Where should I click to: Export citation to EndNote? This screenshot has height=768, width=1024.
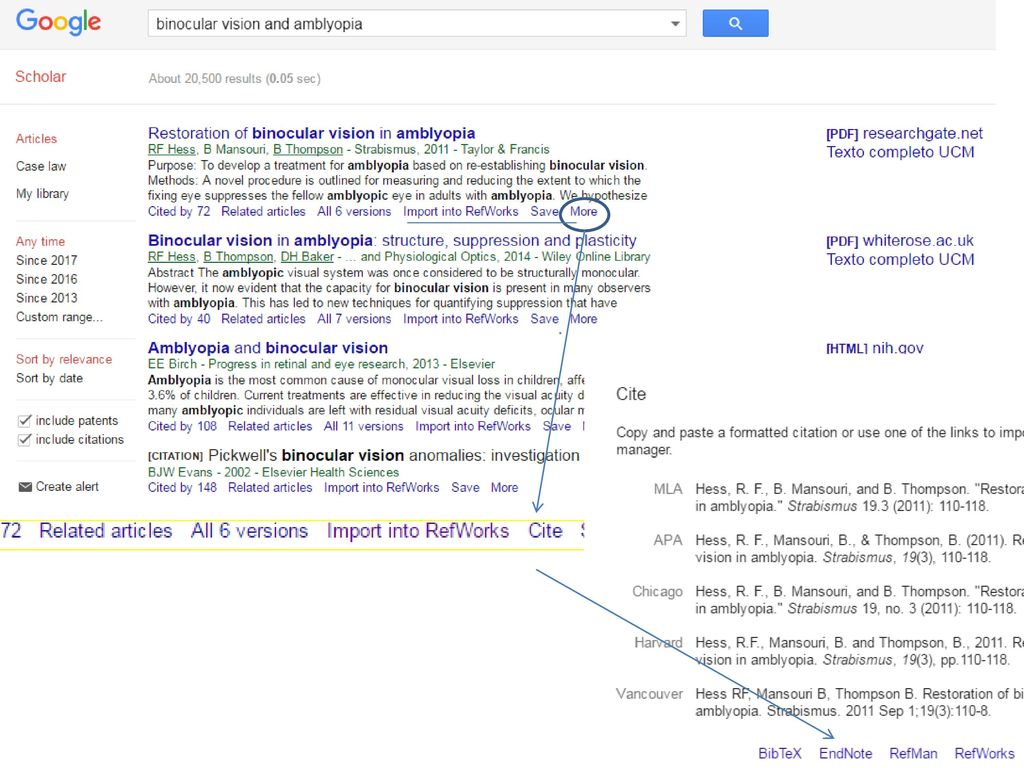click(846, 753)
